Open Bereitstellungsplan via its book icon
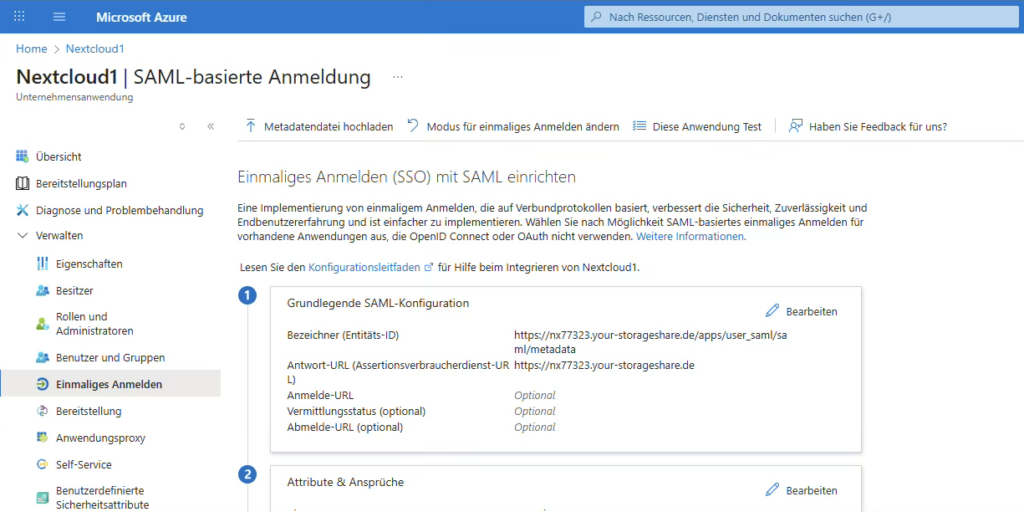Screen dimensions: 1024x512 click(x=23, y=184)
